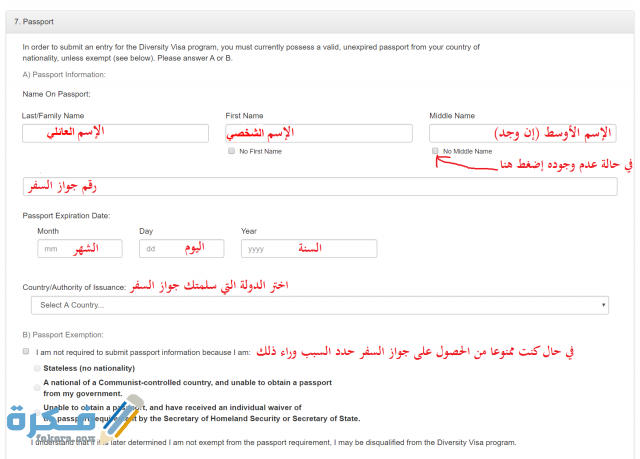Check the No Middle Name box
This screenshot has height=459, width=640.
tap(435, 151)
